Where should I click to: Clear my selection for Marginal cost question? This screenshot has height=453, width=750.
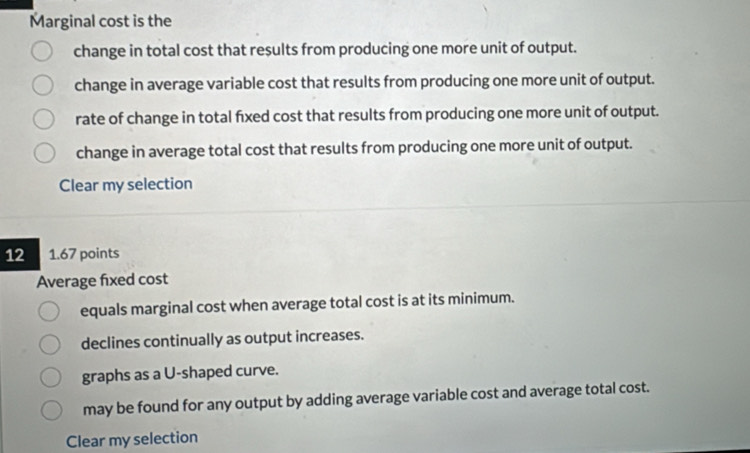pos(125,184)
